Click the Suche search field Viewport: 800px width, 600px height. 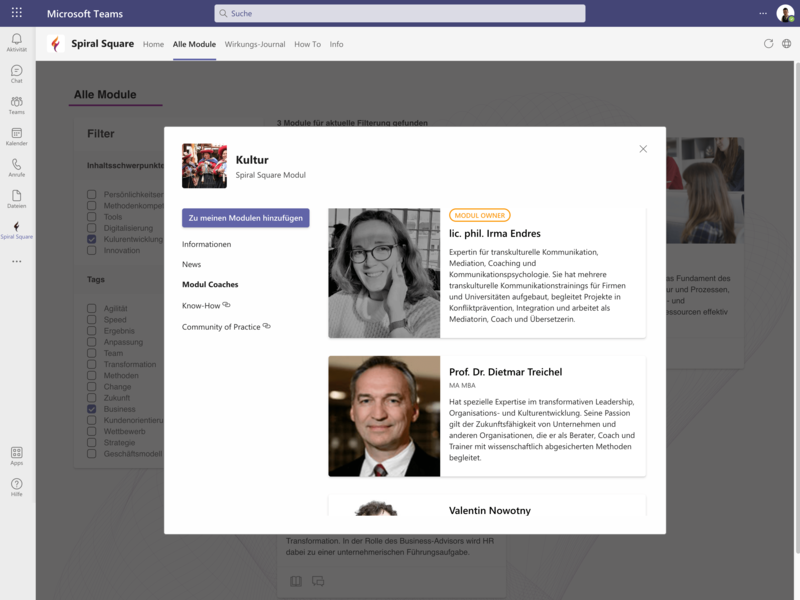click(400, 13)
